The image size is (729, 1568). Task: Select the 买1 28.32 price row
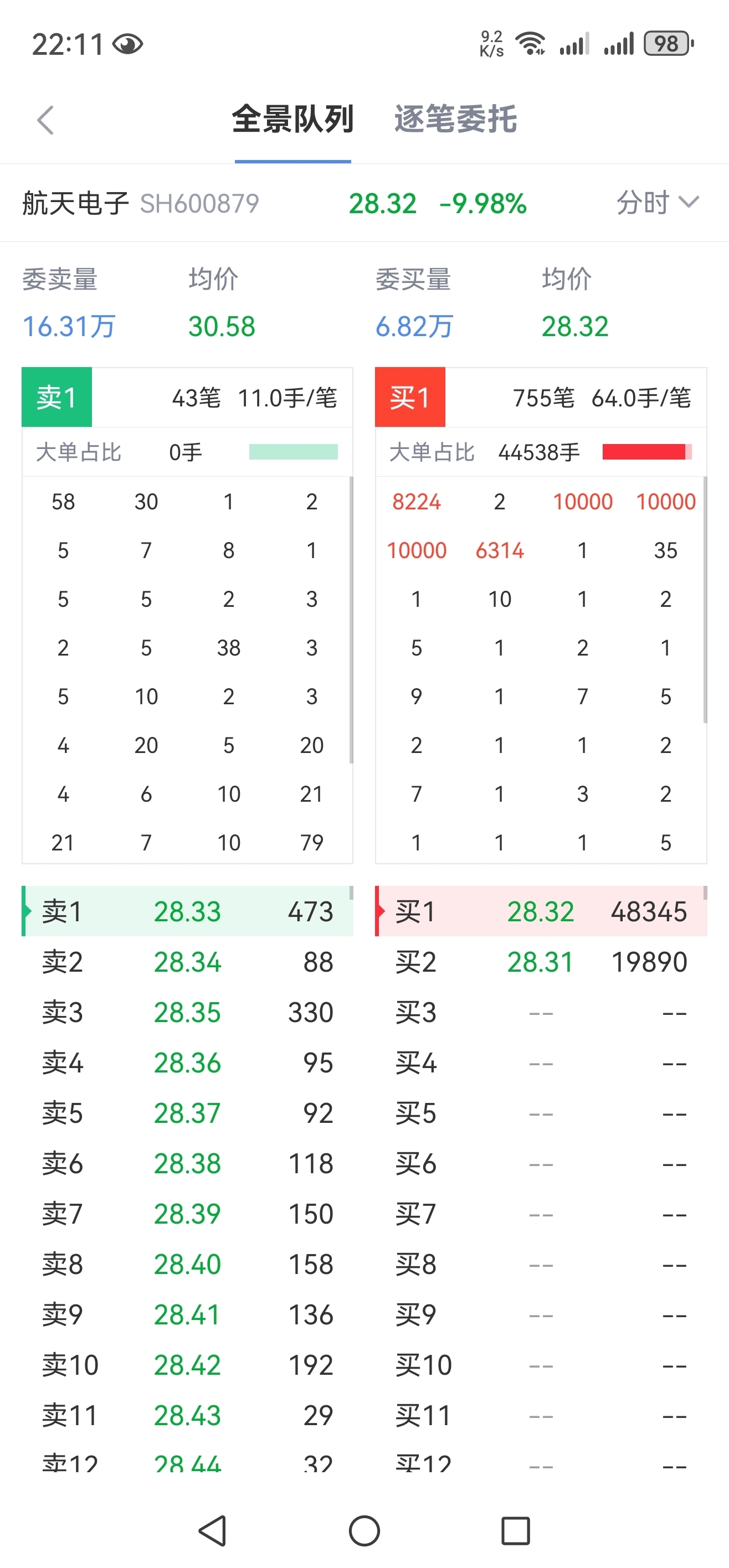pyautogui.click(x=541, y=911)
